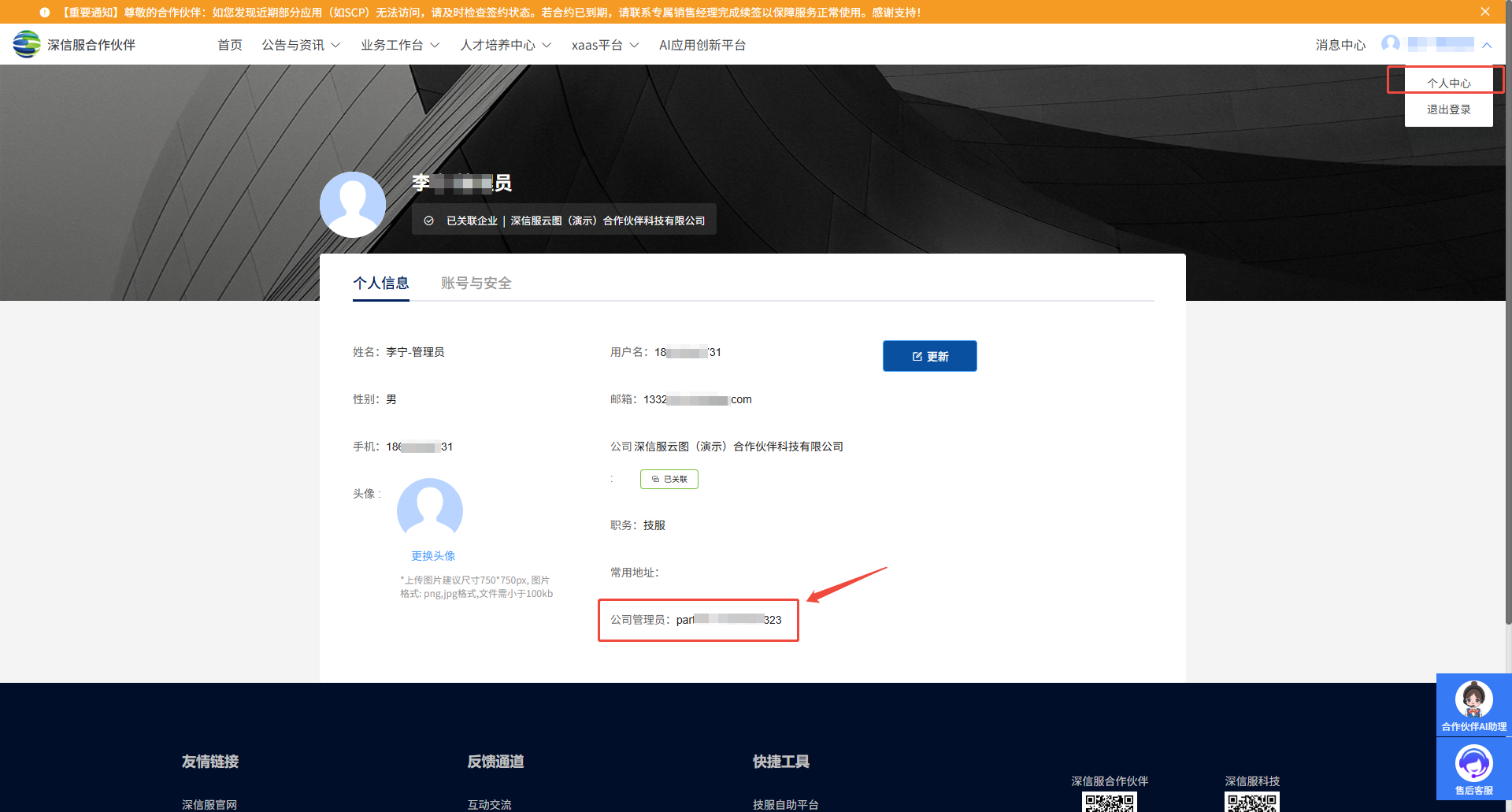1512x812 pixels.
Task: Expand the 人才培养中心 dropdown menu
Action: [x=506, y=45]
